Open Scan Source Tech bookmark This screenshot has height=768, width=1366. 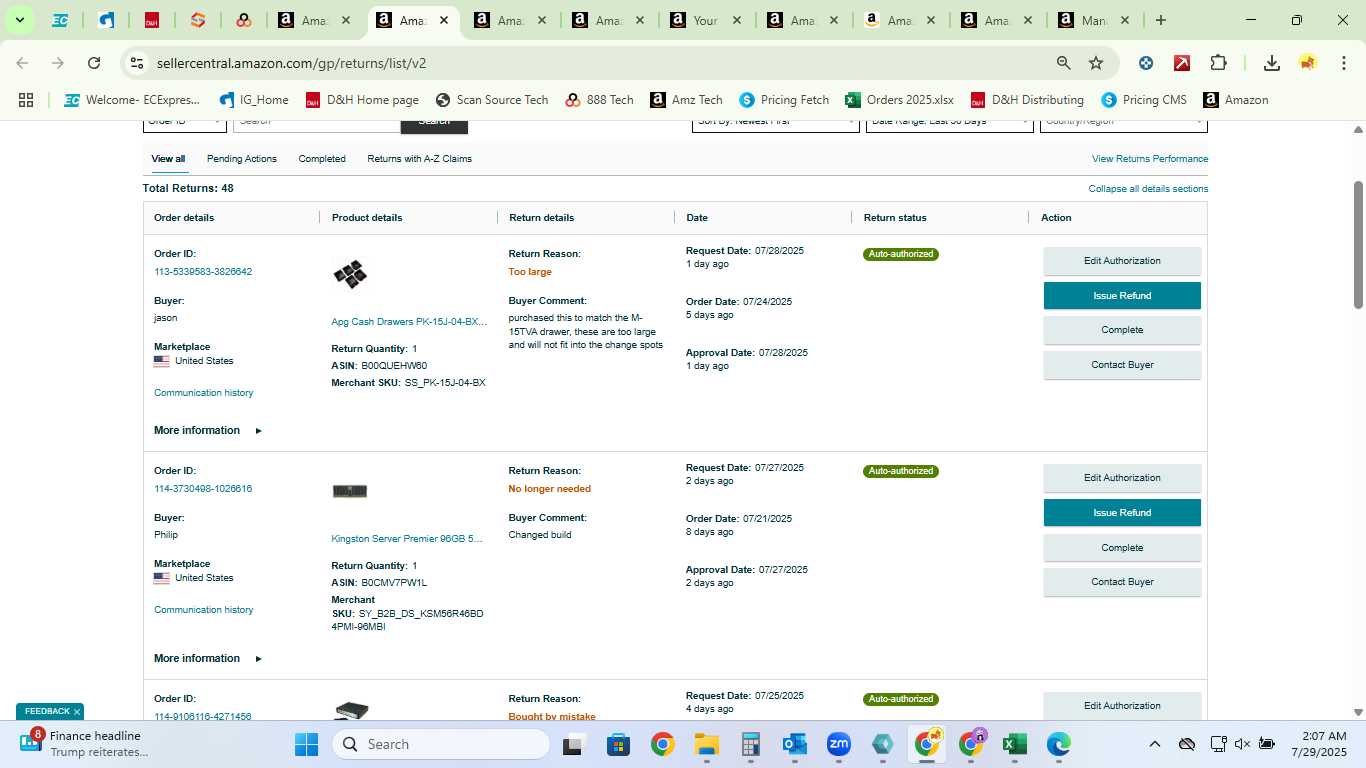(491, 100)
